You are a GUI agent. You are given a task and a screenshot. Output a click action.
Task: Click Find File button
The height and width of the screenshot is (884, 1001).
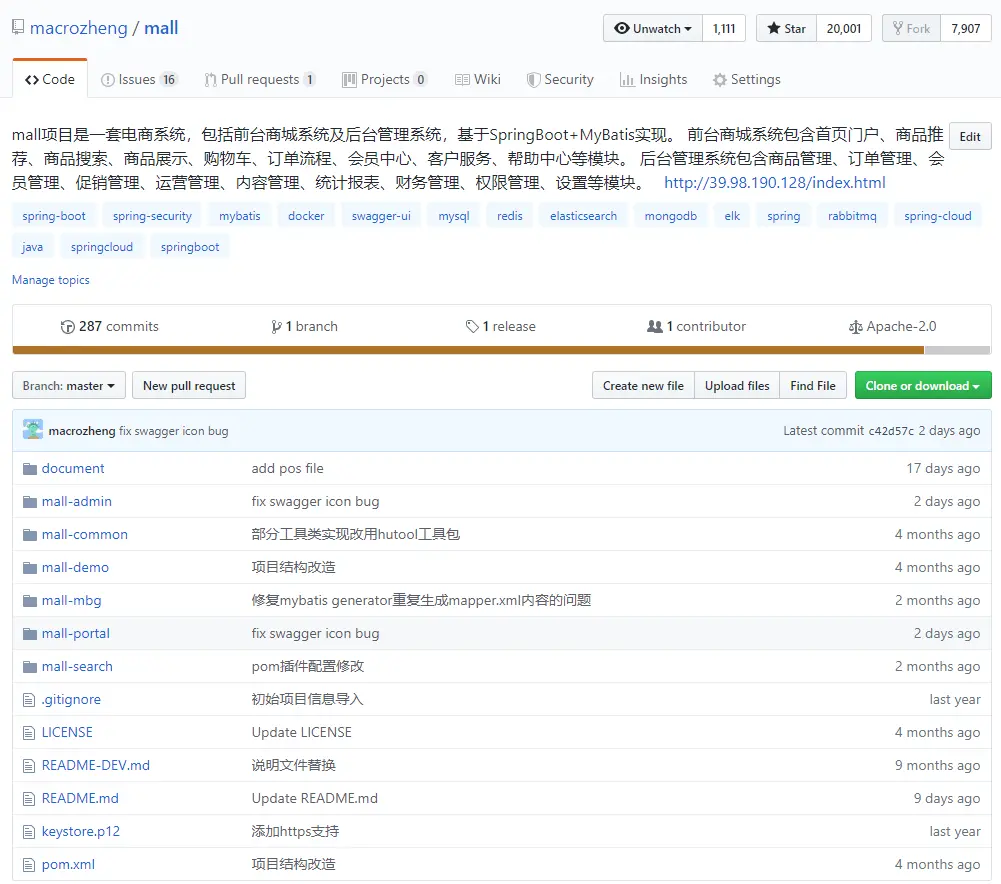[813, 386]
